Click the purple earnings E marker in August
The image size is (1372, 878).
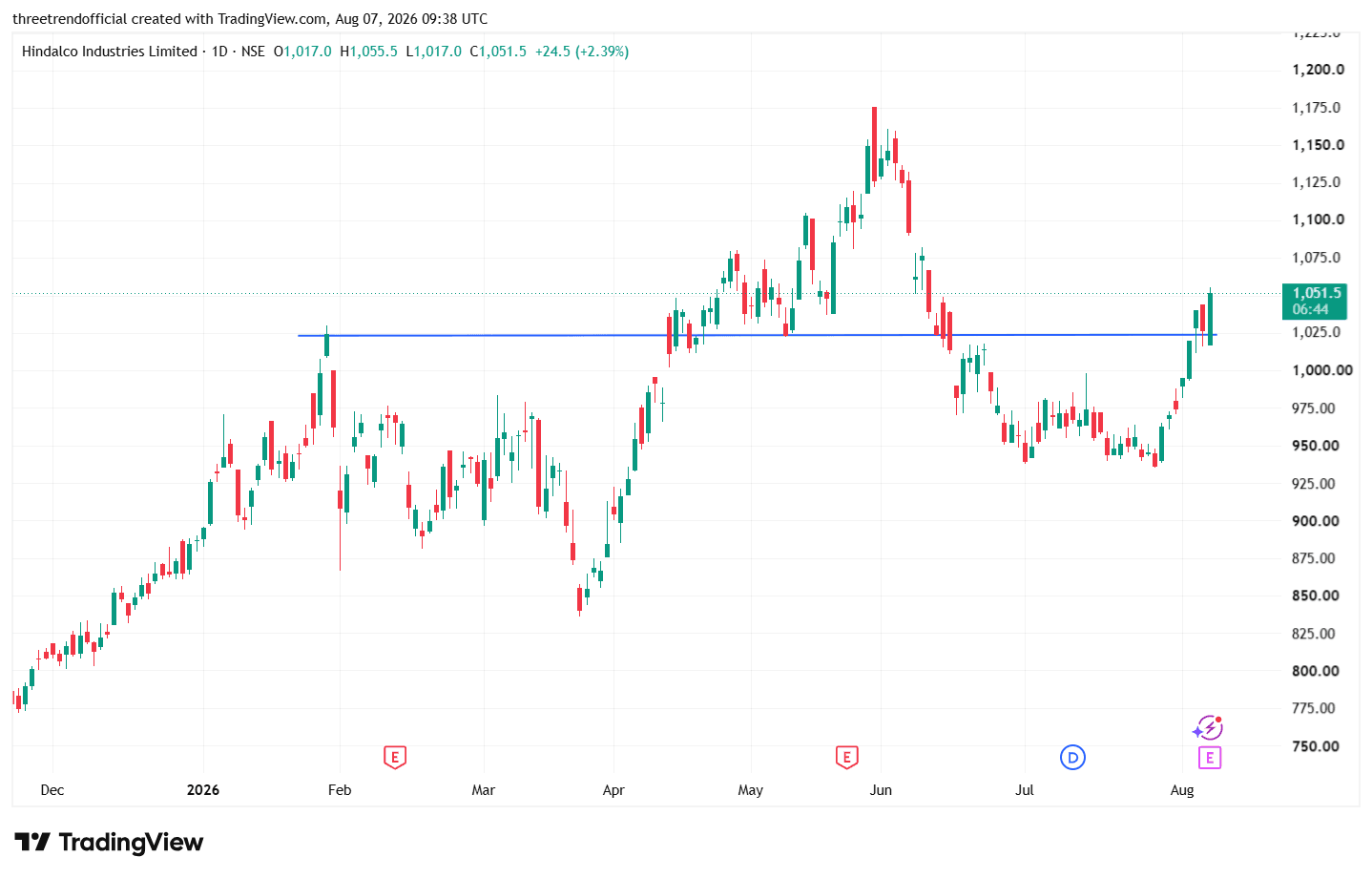1209,758
